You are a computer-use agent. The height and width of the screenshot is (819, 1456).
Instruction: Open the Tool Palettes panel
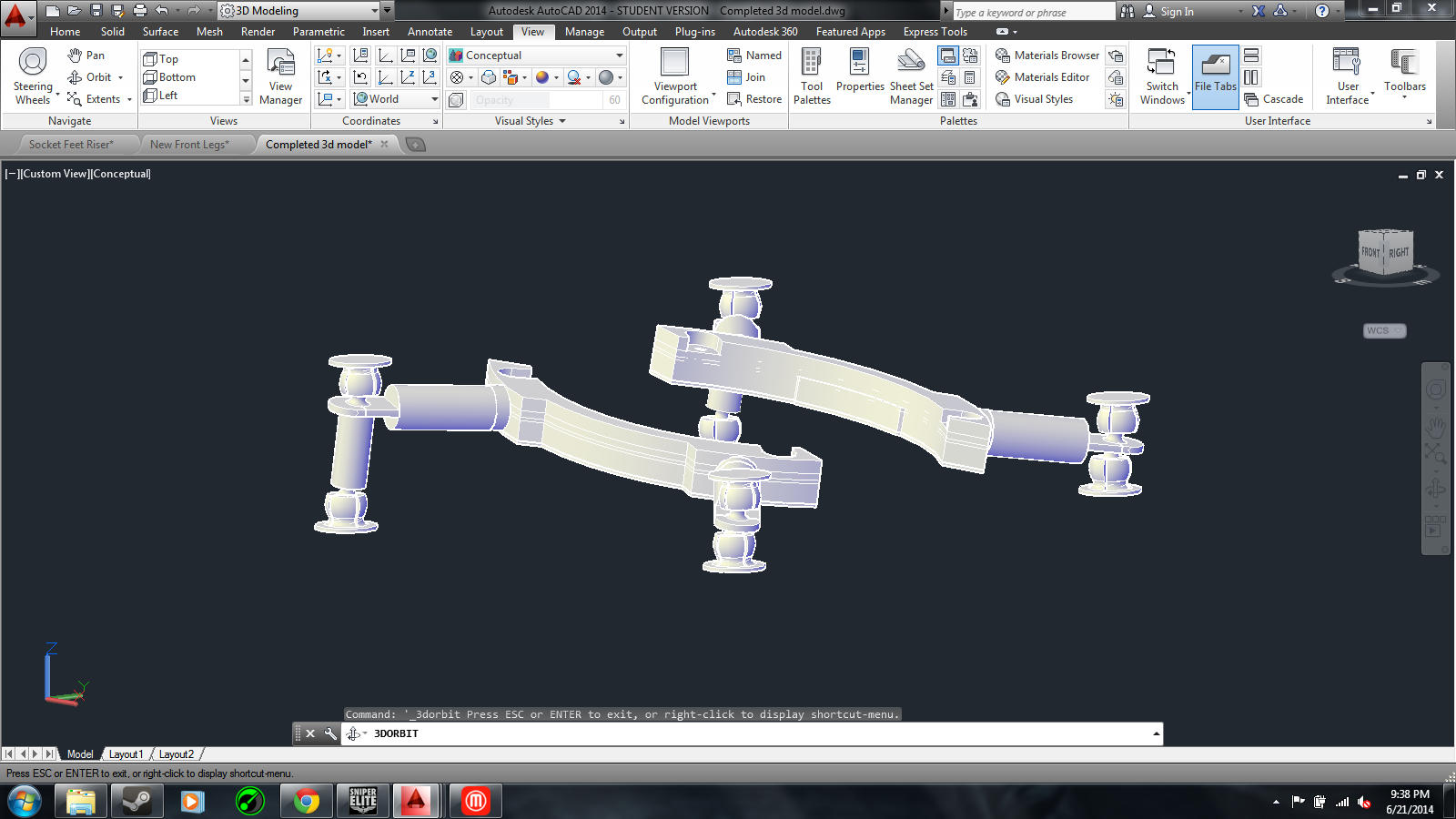(x=812, y=76)
